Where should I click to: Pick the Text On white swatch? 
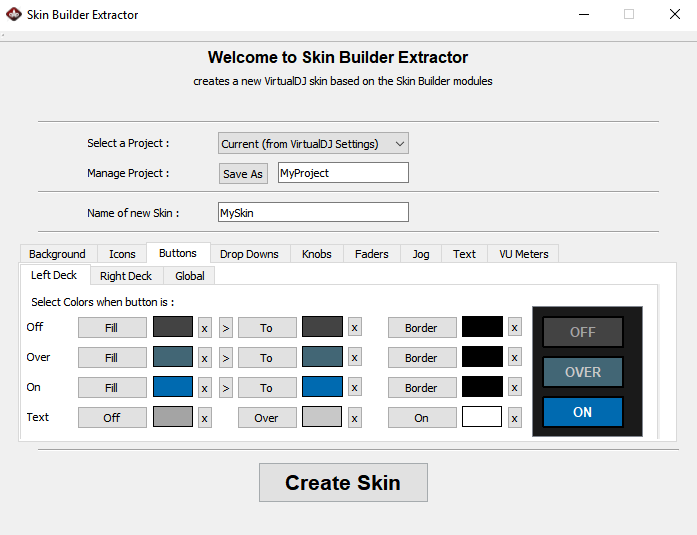pyautogui.click(x=482, y=417)
